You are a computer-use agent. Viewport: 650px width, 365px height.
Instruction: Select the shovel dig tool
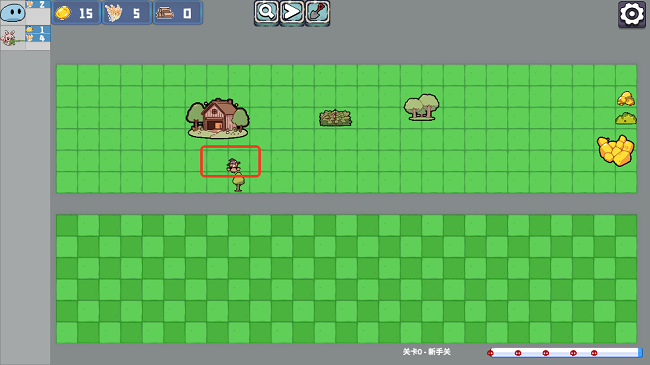tap(318, 12)
